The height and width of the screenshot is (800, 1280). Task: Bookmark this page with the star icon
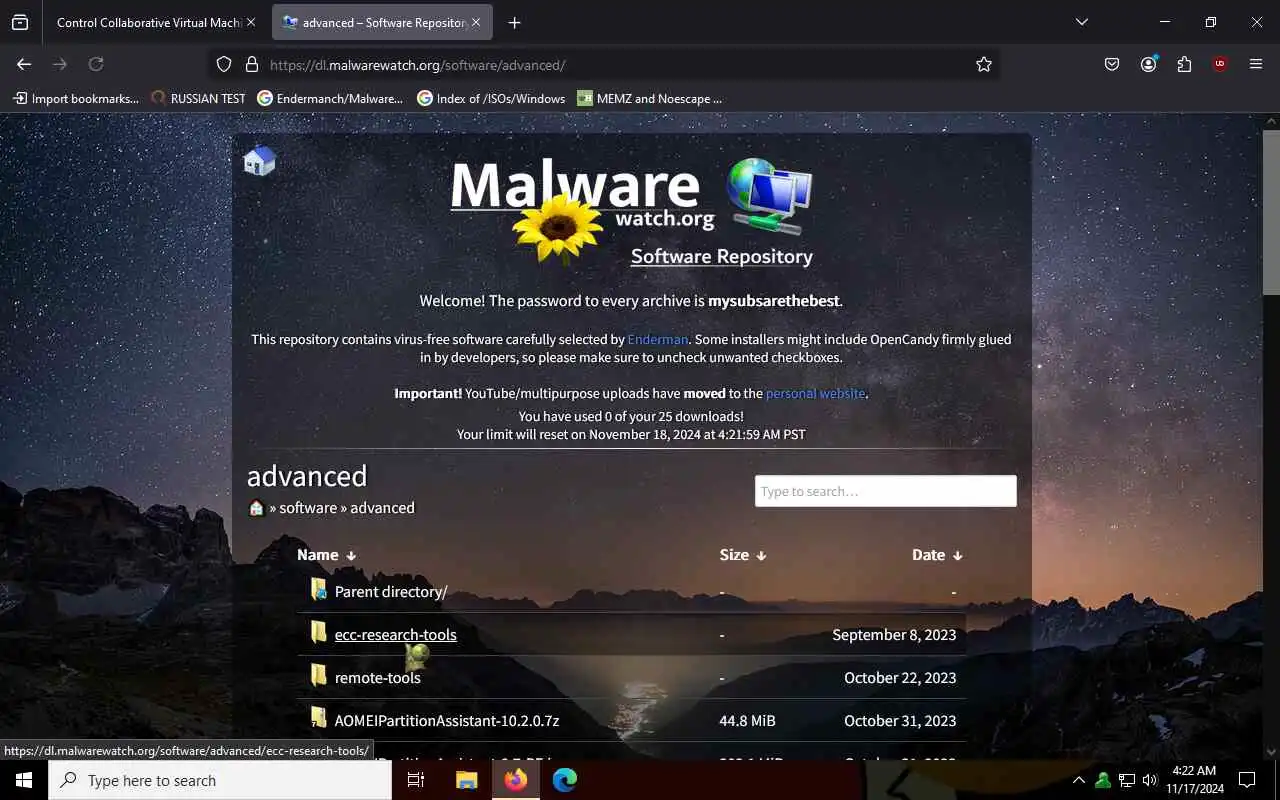[984, 64]
